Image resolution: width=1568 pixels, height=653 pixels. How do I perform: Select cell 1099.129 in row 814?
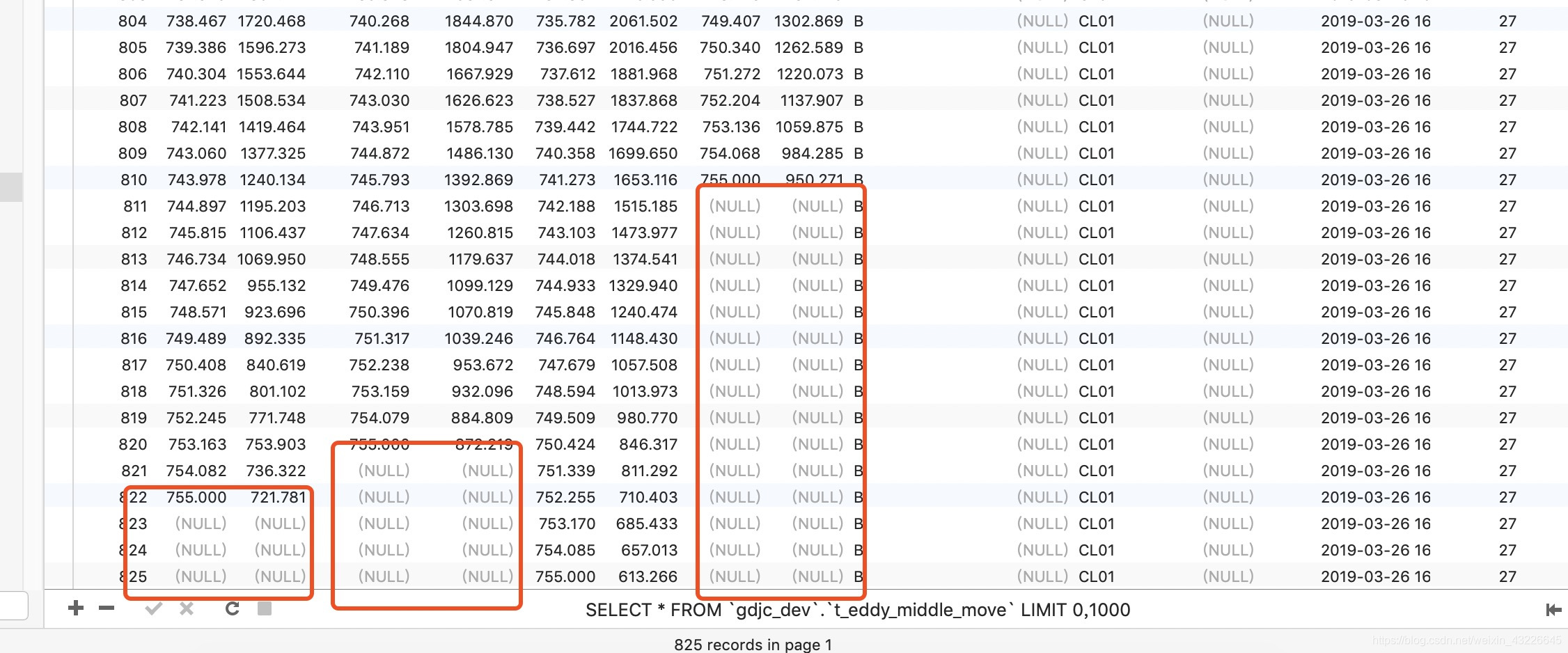pos(480,285)
